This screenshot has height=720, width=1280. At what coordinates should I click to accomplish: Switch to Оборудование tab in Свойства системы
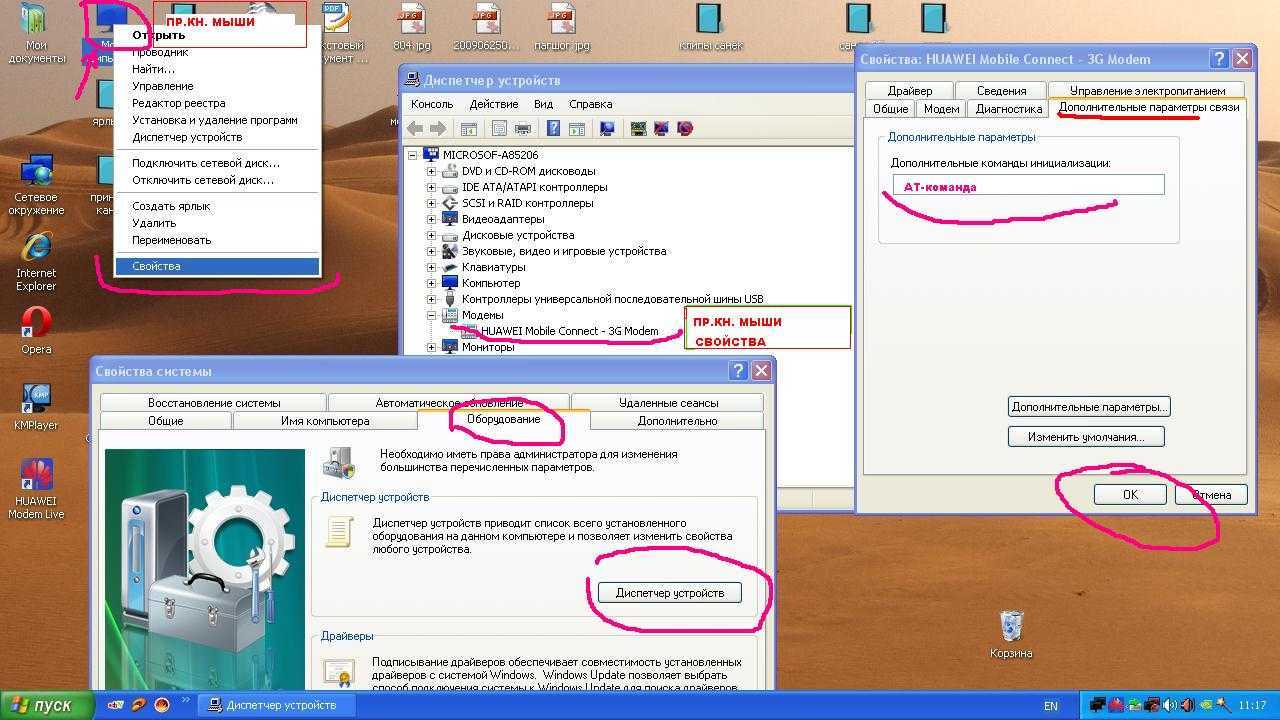tap(504, 419)
